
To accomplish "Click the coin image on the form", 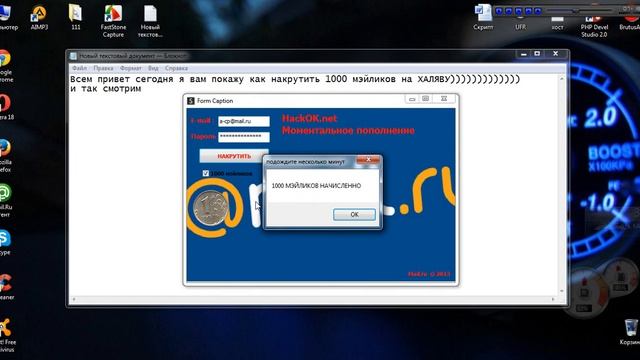I will click(211, 208).
